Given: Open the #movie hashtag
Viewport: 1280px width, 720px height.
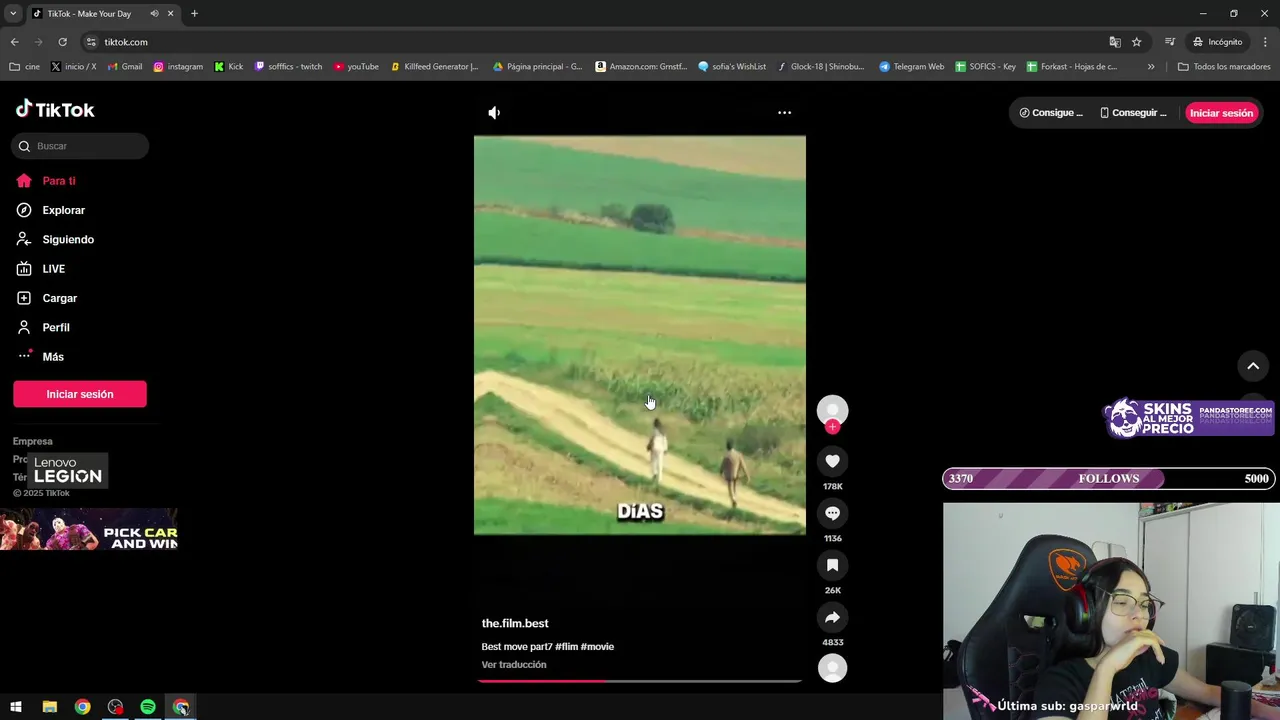Looking at the screenshot, I should pyautogui.click(x=597, y=647).
